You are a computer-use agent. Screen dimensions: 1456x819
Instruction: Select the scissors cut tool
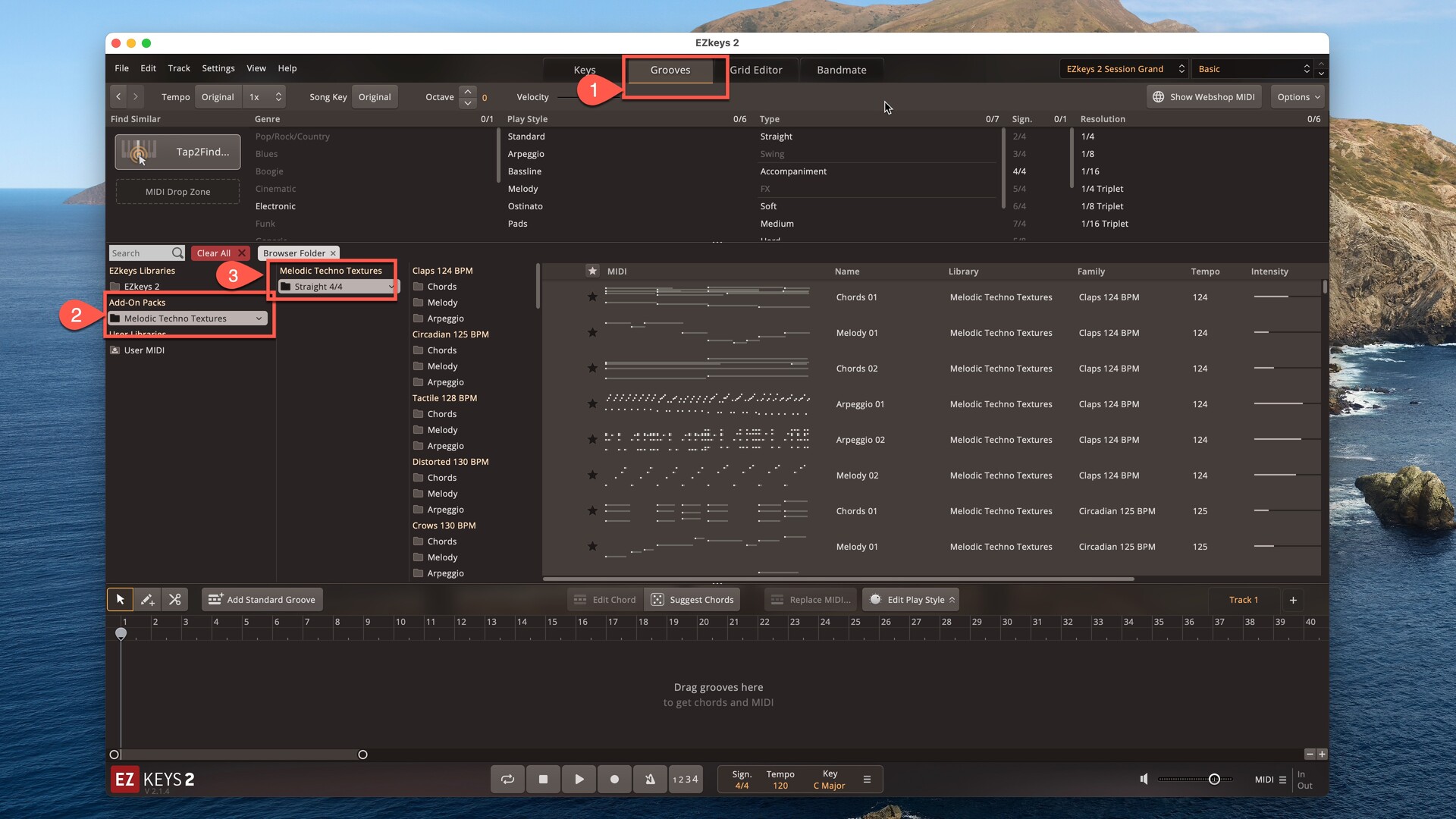174,599
